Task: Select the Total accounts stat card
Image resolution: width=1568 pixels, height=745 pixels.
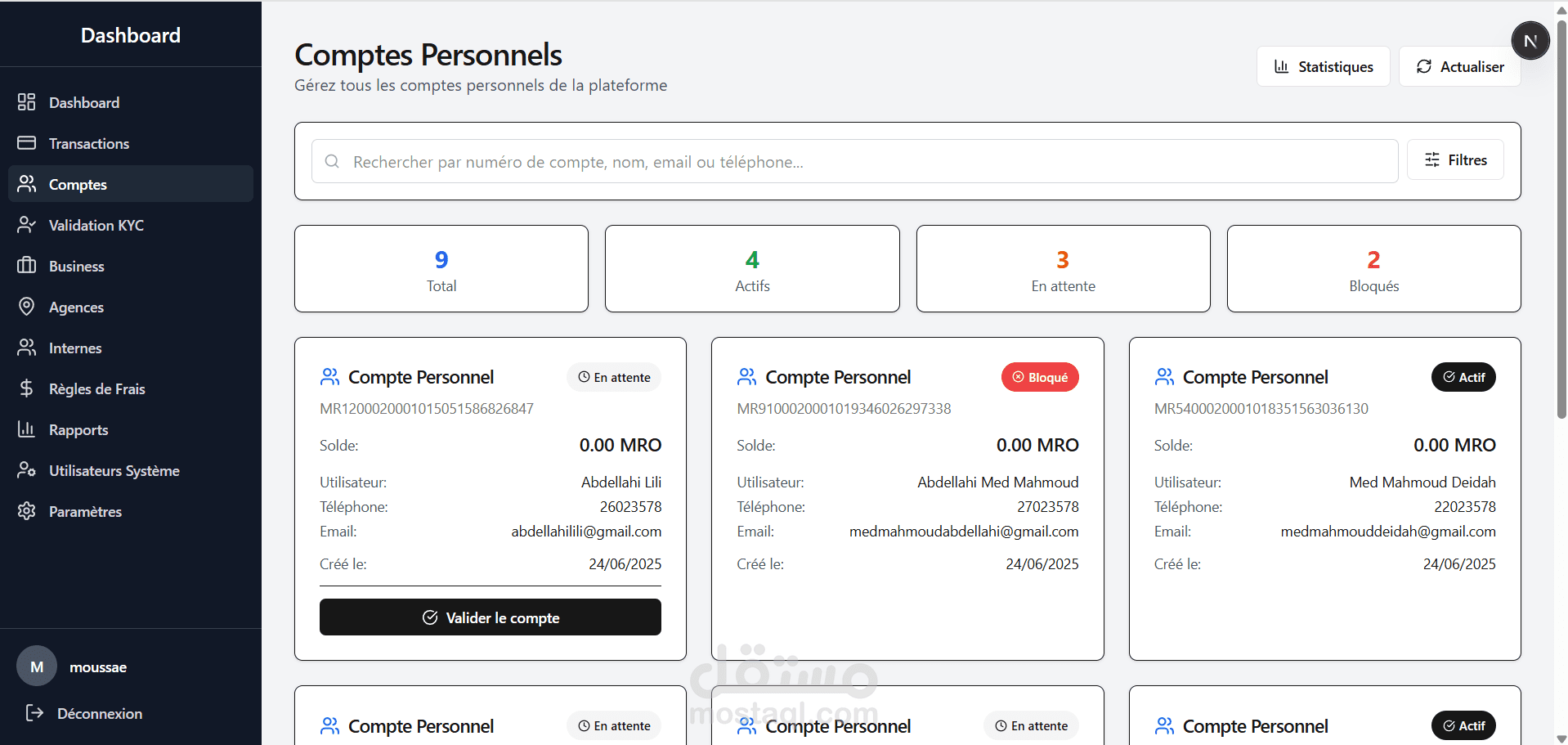Action: 441,268
